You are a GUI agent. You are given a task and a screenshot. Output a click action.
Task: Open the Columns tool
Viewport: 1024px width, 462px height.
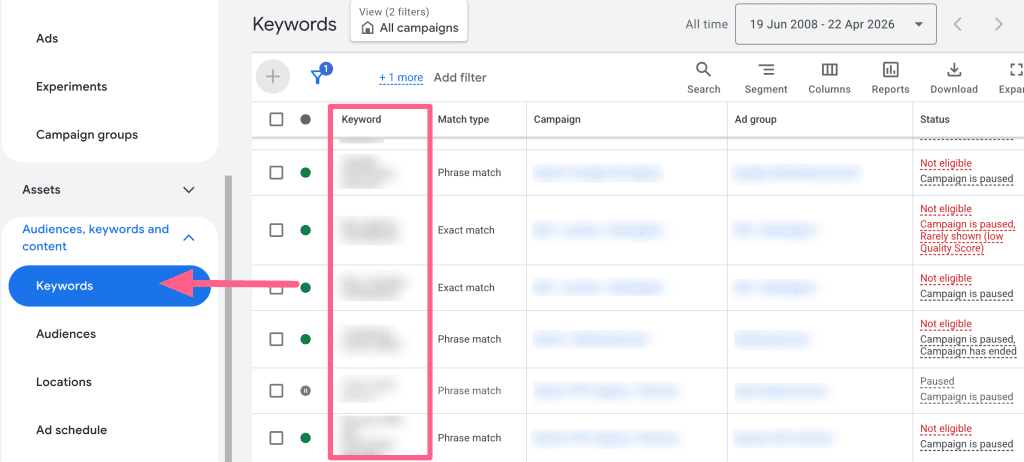[x=829, y=78]
